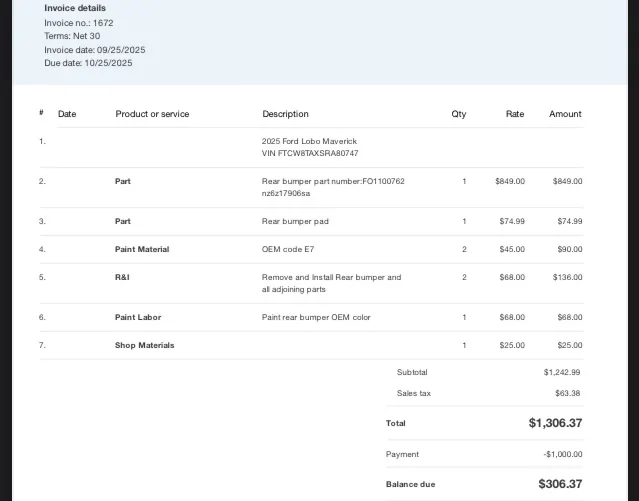
Task: Click the $45.00 rate for Paint Material
Action: 512,249
